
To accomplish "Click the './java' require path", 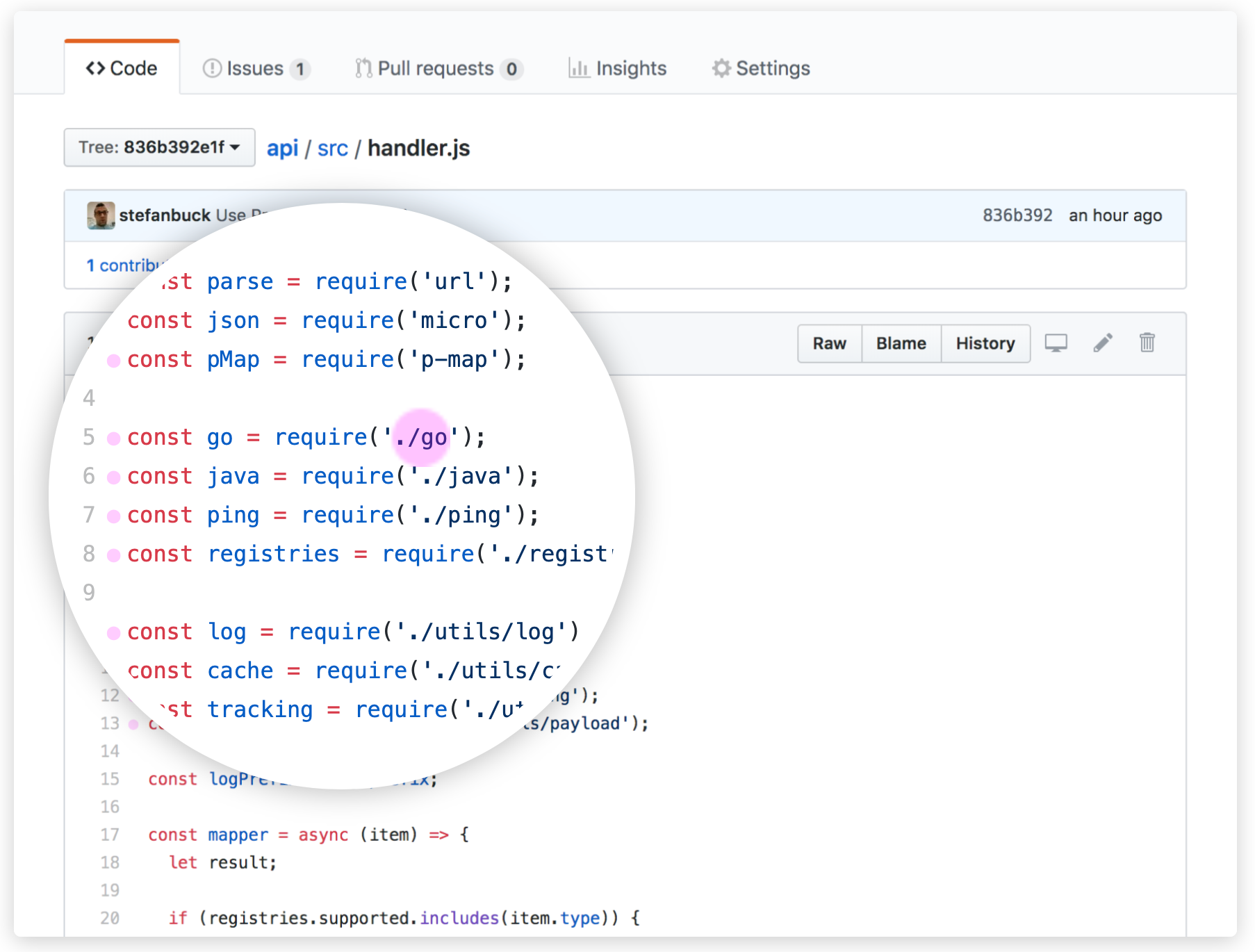I will (461, 476).
